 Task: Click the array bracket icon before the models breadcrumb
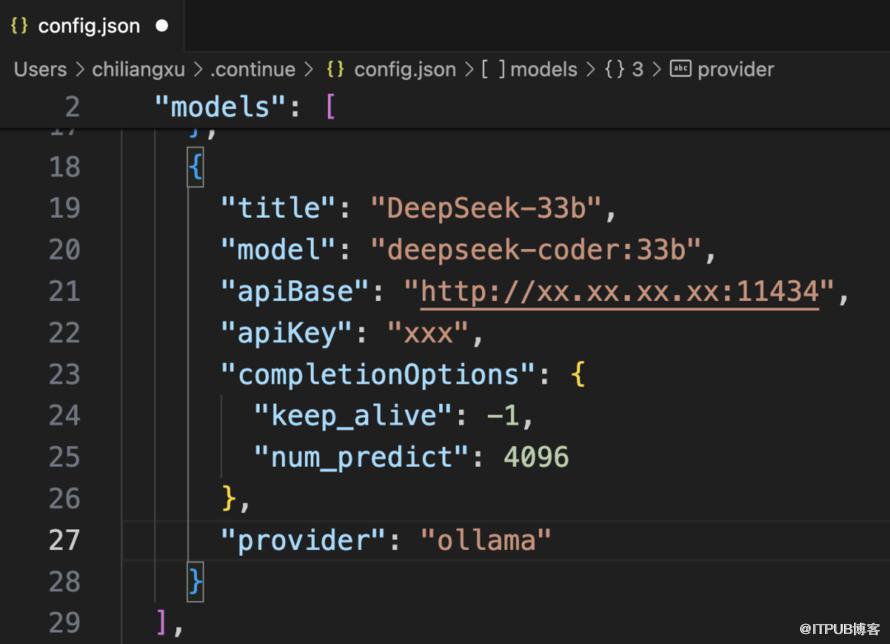point(493,69)
